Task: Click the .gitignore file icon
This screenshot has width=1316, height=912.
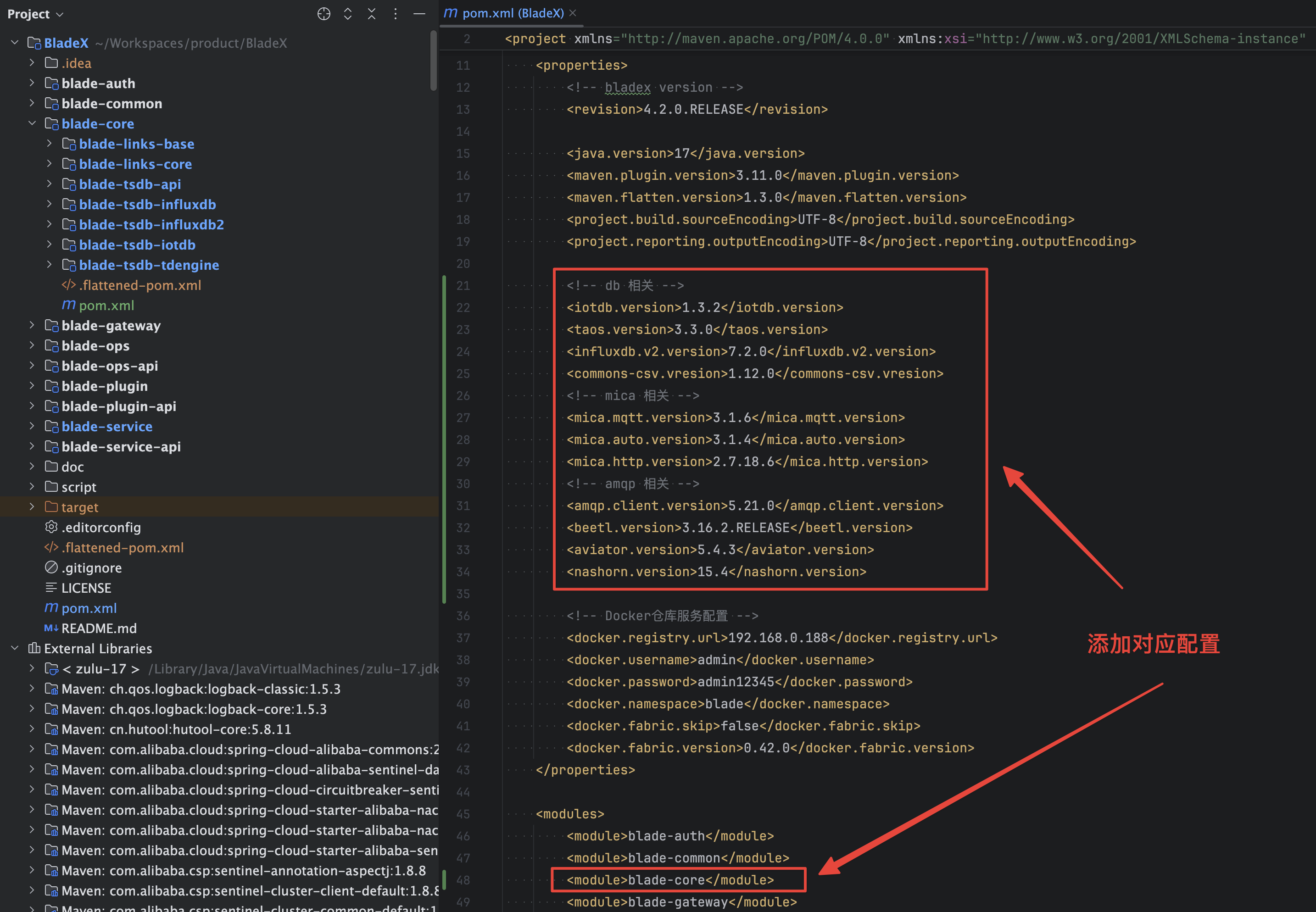Action: point(51,567)
